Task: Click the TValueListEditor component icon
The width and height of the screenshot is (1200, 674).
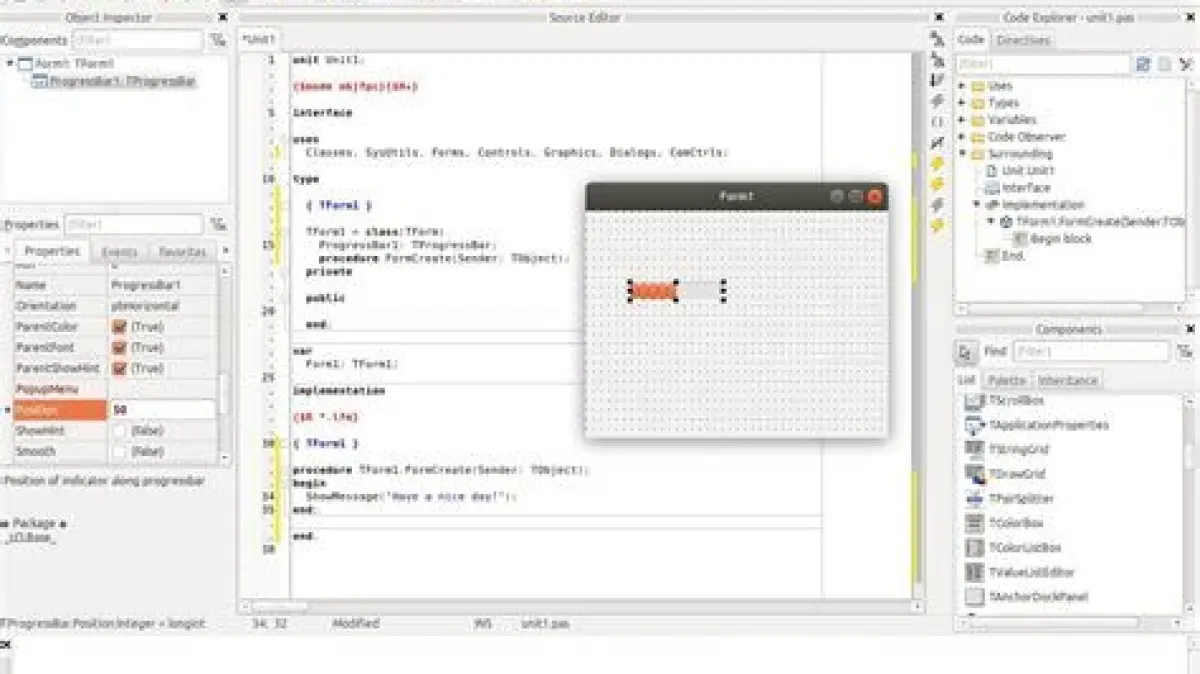Action: click(975, 572)
